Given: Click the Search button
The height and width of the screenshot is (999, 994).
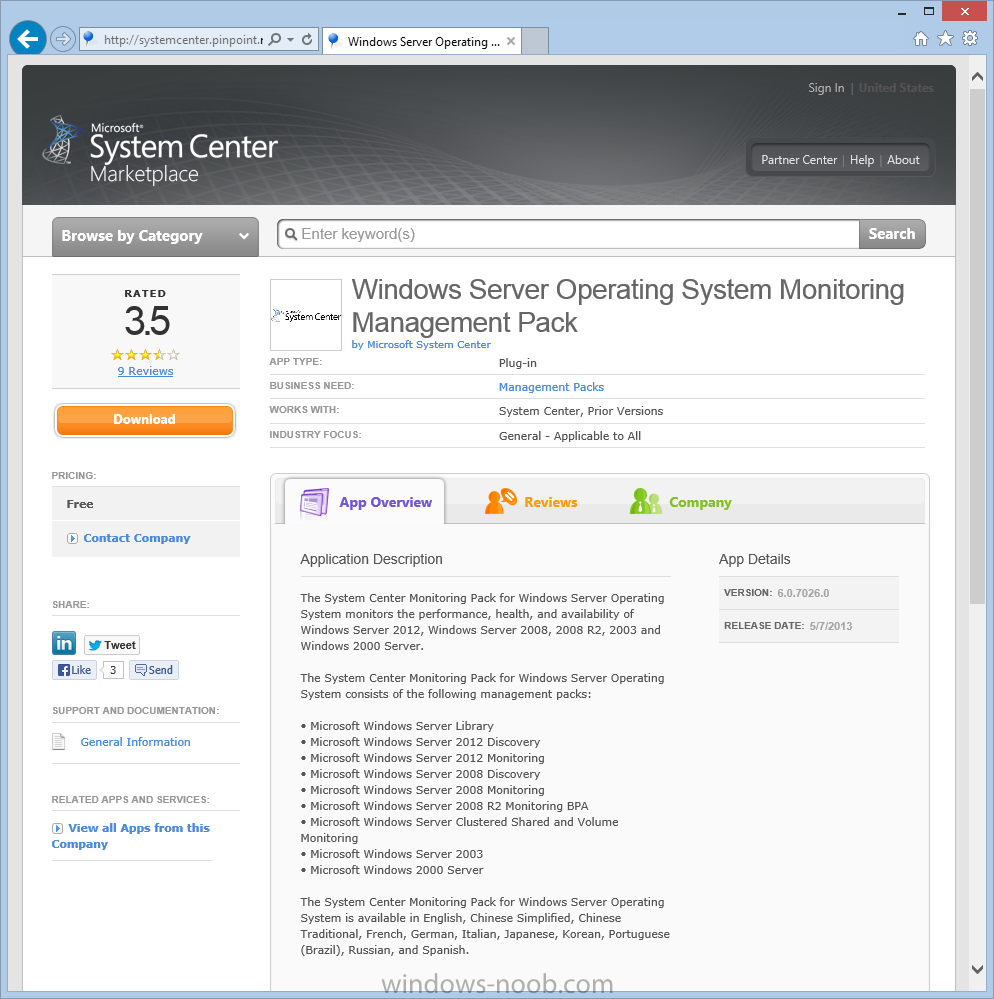Looking at the screenshot, I should (x=892, y=234).
